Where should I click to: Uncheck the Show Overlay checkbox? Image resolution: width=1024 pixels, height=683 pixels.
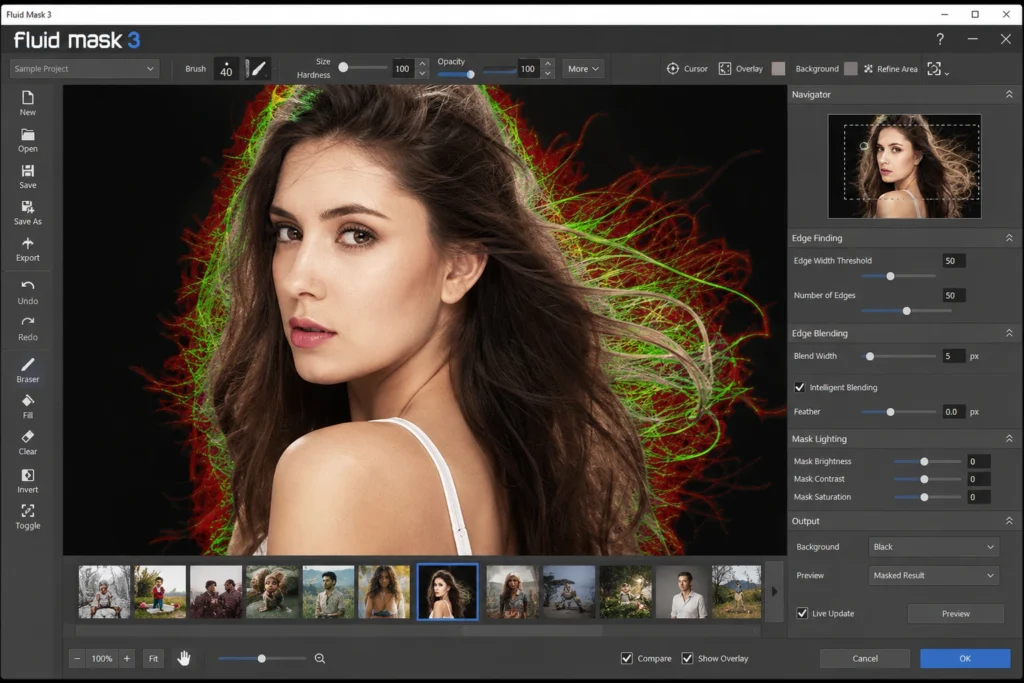(687, 658)
